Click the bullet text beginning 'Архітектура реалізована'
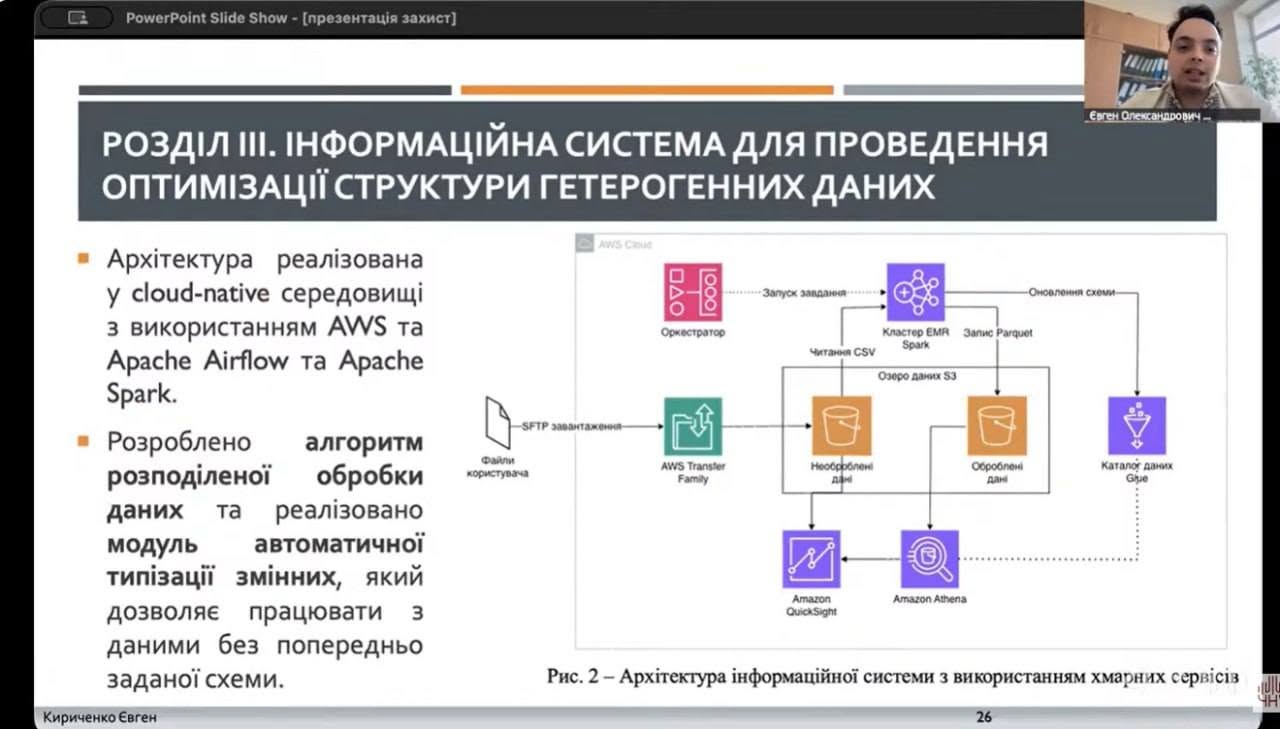 [265, 326]
